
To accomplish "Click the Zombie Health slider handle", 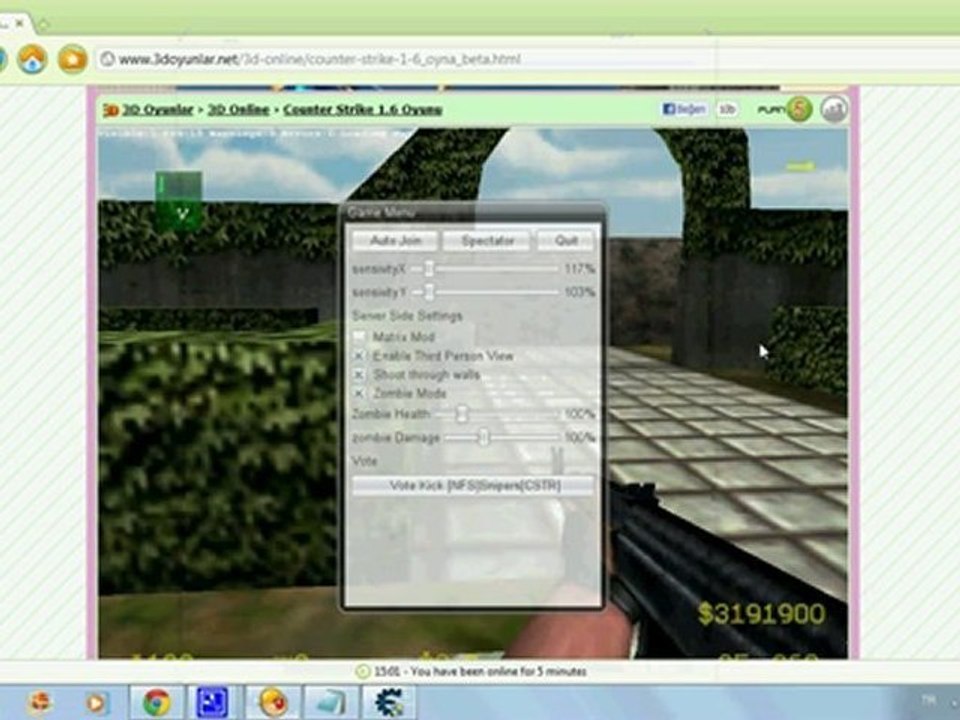I will point(462,414).
